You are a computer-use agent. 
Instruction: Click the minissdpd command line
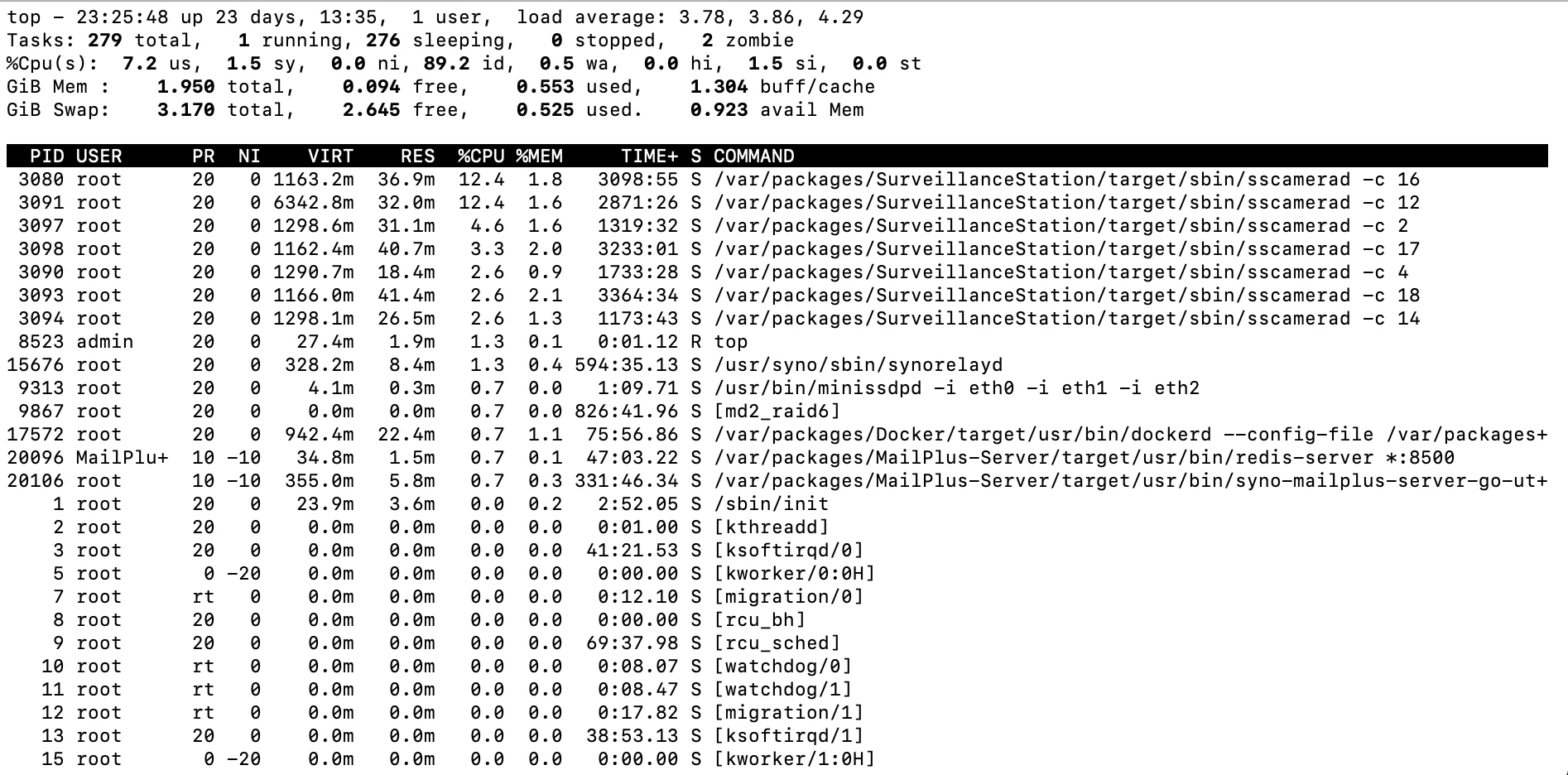[956, 388]
